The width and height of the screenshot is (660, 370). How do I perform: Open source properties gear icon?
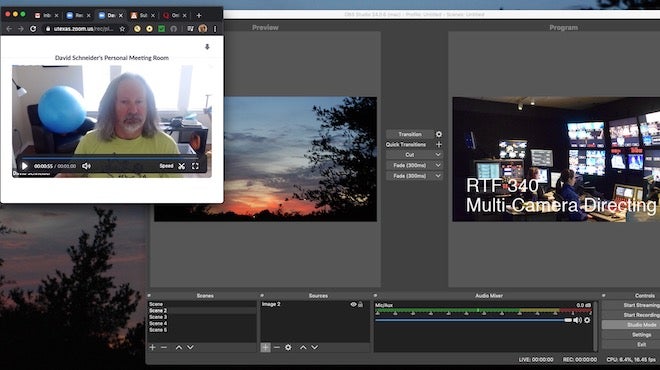[x=288, y=347]
